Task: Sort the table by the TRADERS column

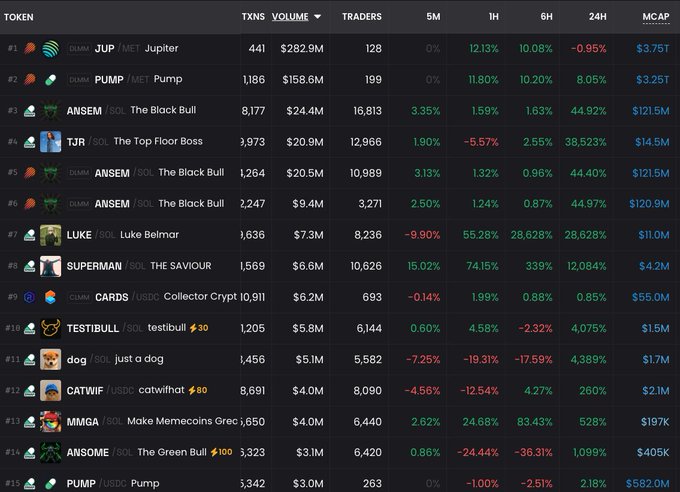Action: pos(362,16)
